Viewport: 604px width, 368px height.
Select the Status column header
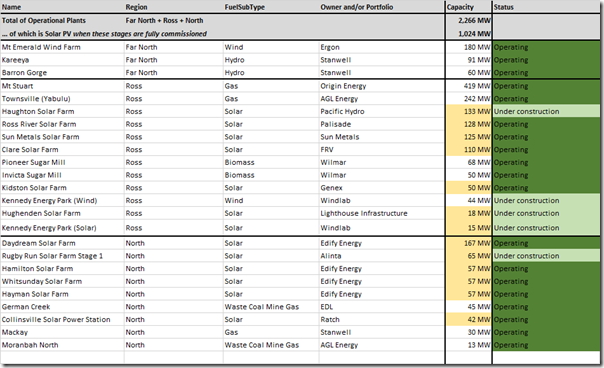(546, 7)
